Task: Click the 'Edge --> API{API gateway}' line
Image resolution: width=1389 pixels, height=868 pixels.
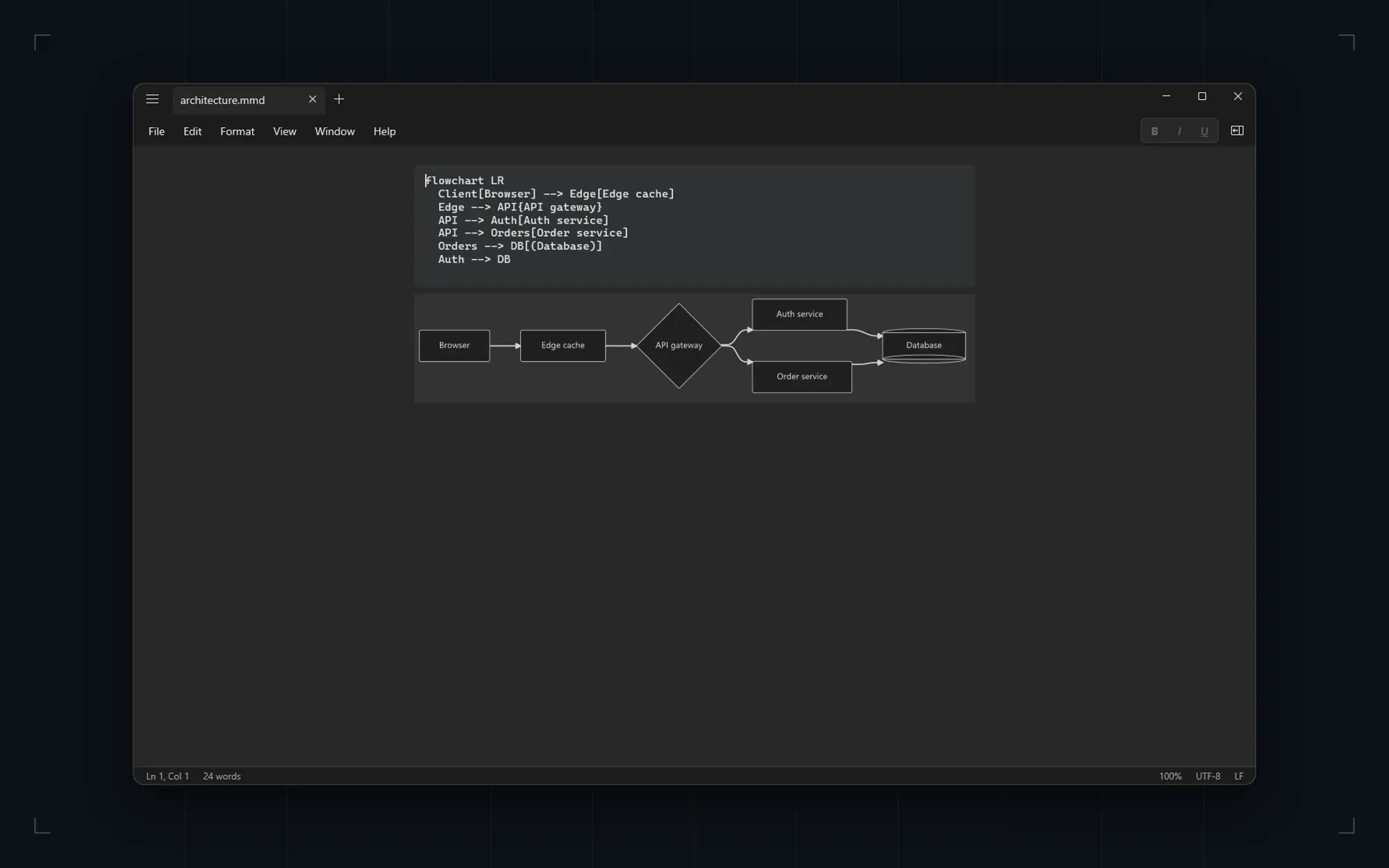Action: point(520,207)
